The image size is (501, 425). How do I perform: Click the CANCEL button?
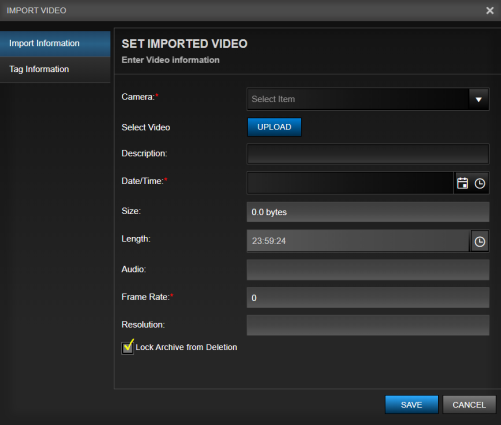pos(469,405)
